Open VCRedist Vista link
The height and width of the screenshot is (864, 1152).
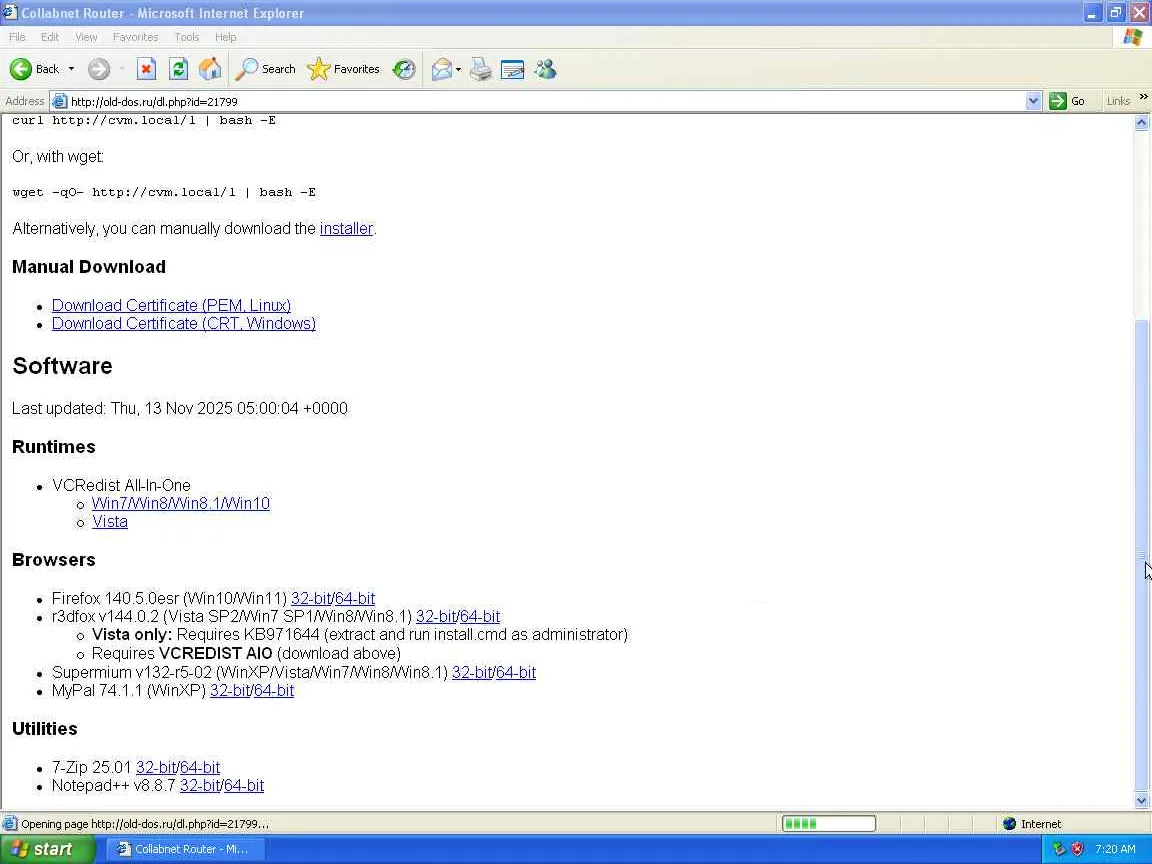[x=109, y=522]
